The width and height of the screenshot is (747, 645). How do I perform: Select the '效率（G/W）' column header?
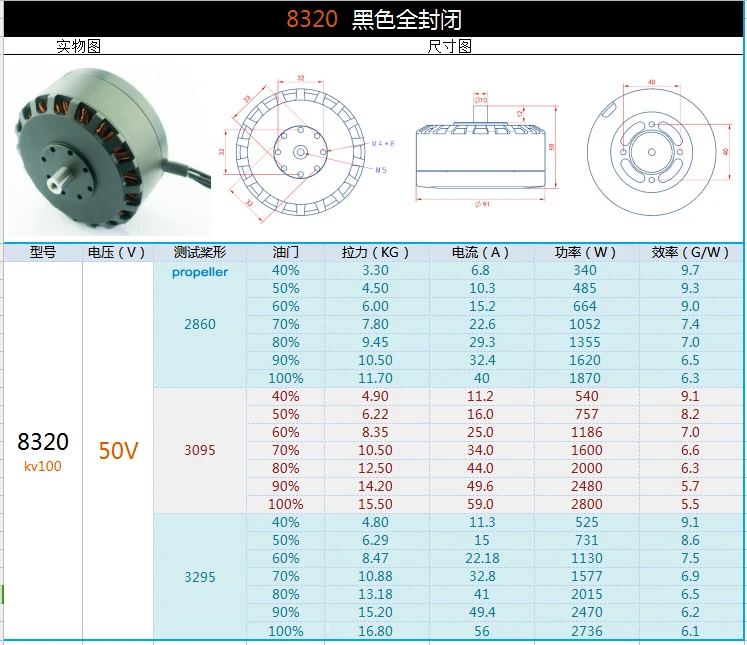click(690, 252)
